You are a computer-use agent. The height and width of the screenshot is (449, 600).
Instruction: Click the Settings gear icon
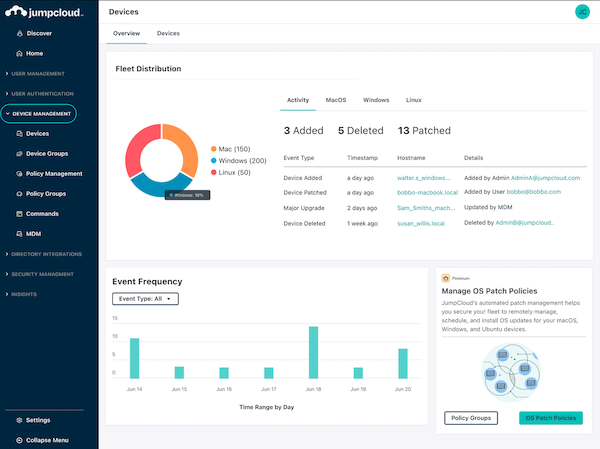(17, 420)
